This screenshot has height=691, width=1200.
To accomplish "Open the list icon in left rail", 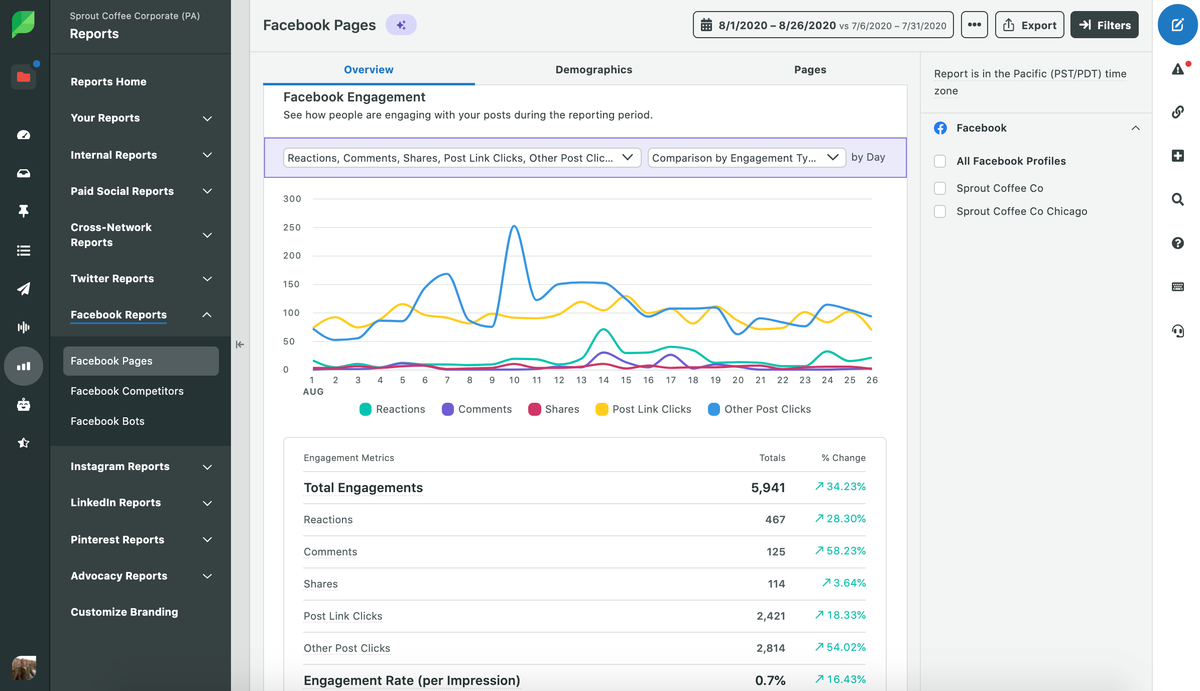I will click(24, 250).
